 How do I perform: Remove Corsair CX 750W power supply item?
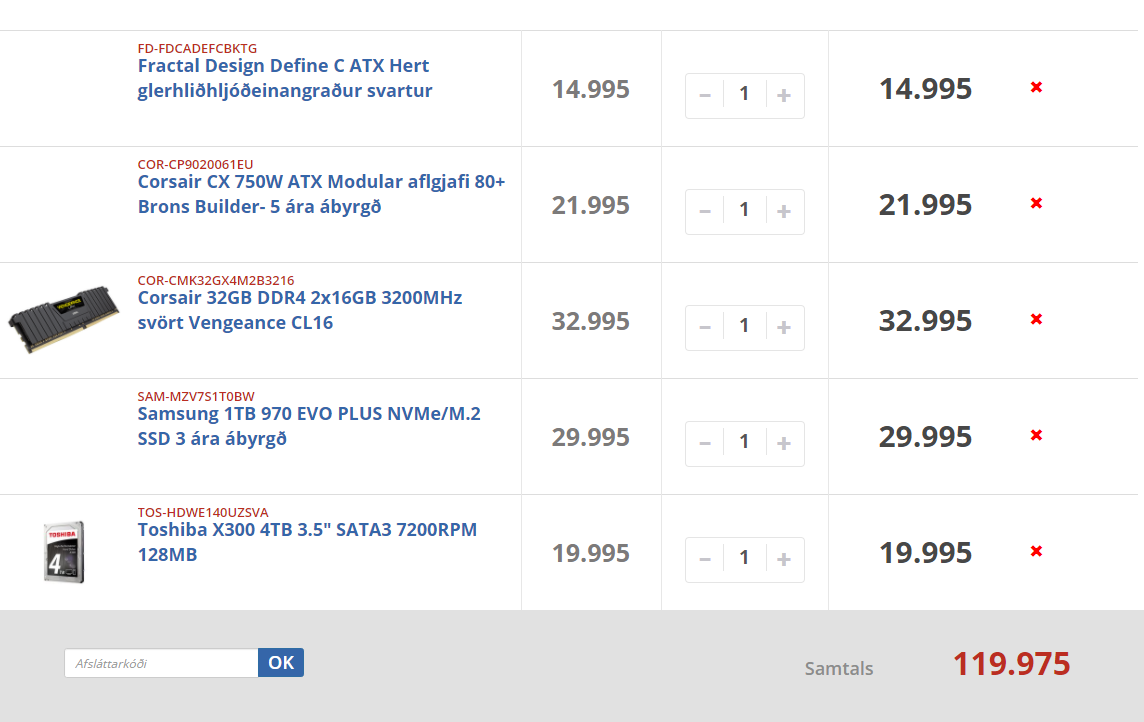pyautogui.click(x=1036, y=204)
